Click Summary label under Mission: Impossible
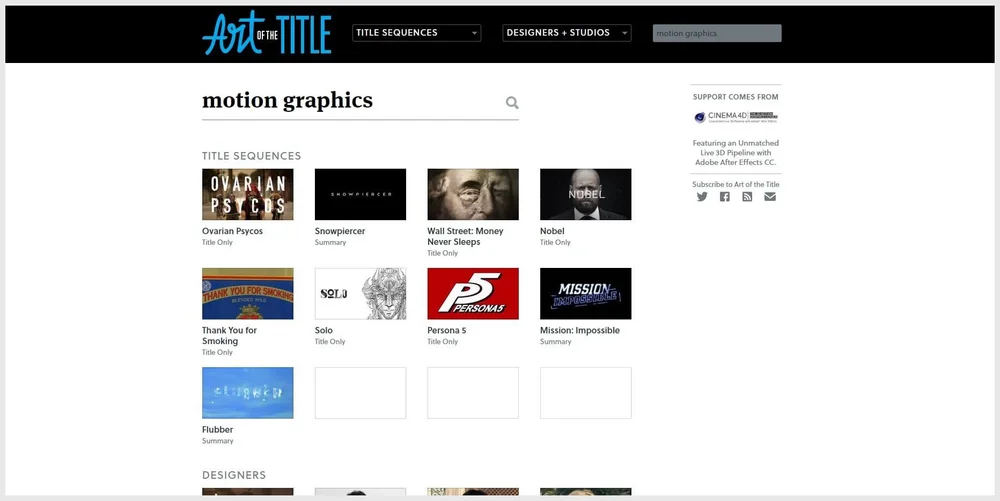 (555, 342)
